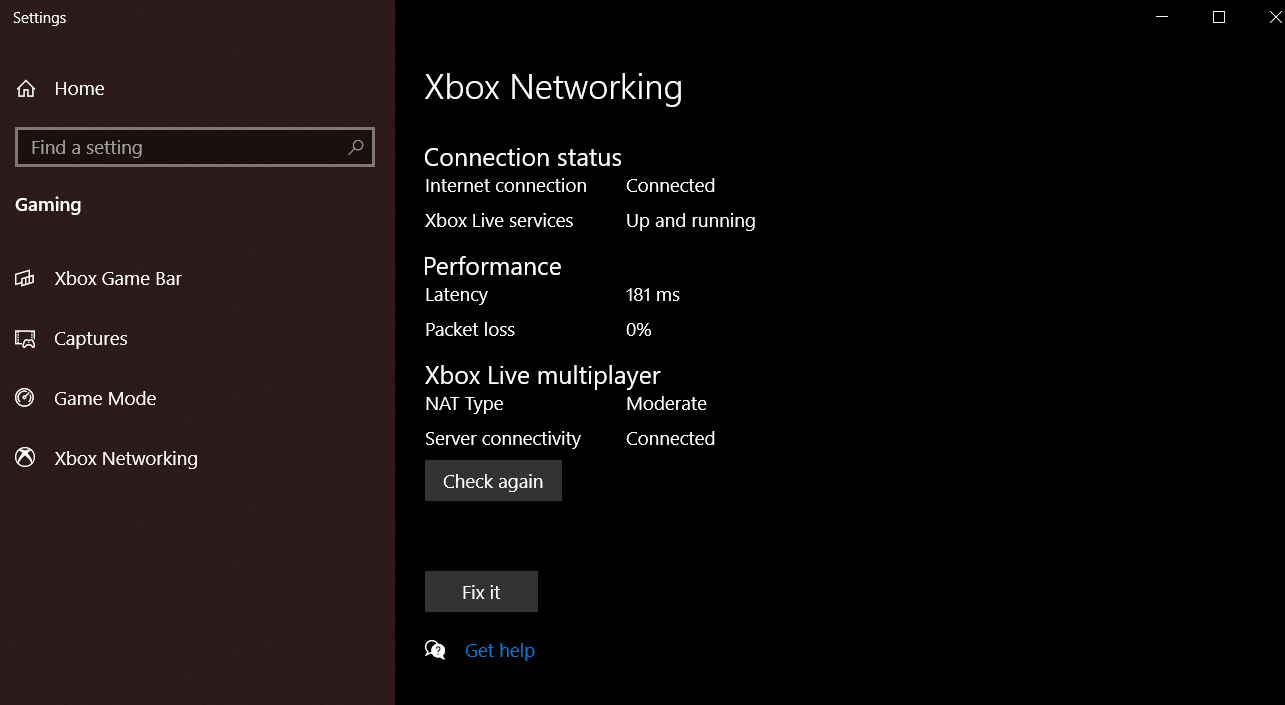
Task: Click the Xbox Live services label
Action: (499, 221)
